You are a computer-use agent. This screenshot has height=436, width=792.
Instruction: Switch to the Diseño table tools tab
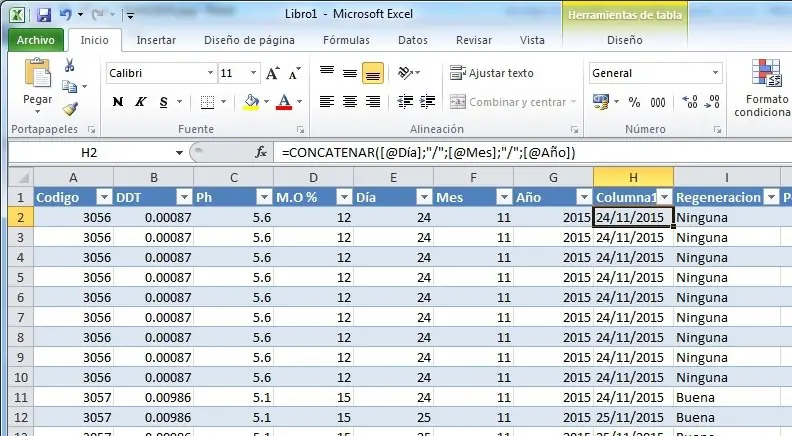coord(625,40)
